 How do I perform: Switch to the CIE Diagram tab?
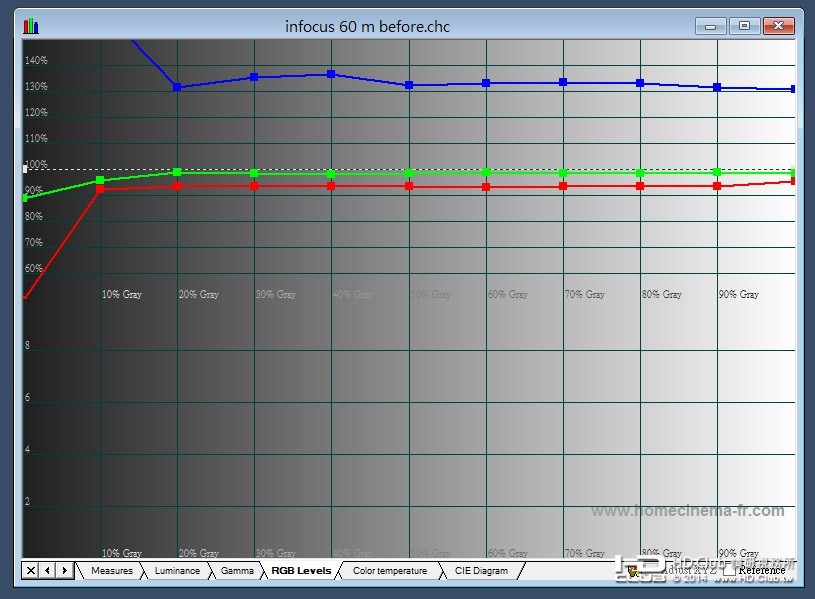[x=481, y=570]
